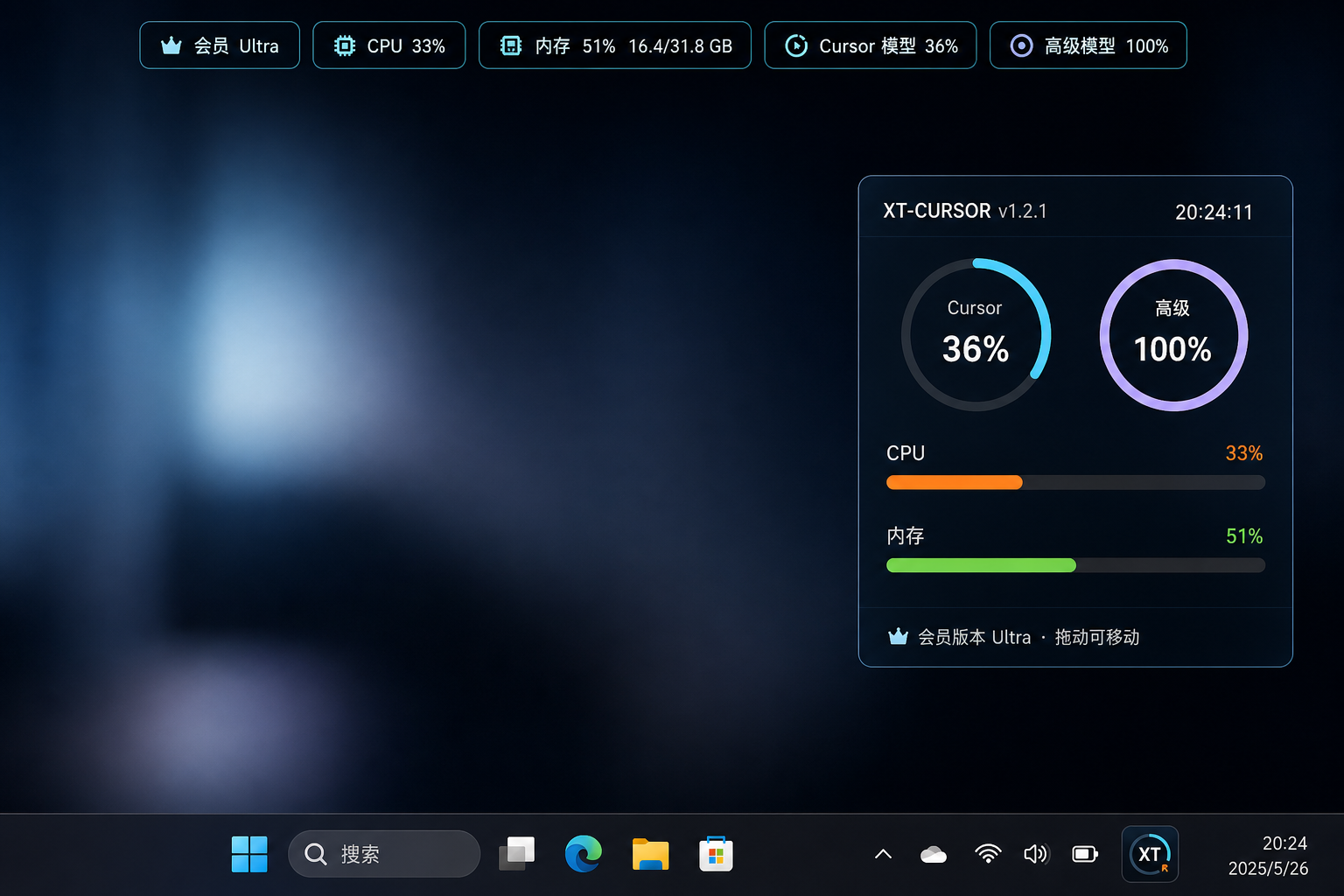Show hidden tray icons with the chevron
This screenshot has height=896, width=1344.
(883, 854)
